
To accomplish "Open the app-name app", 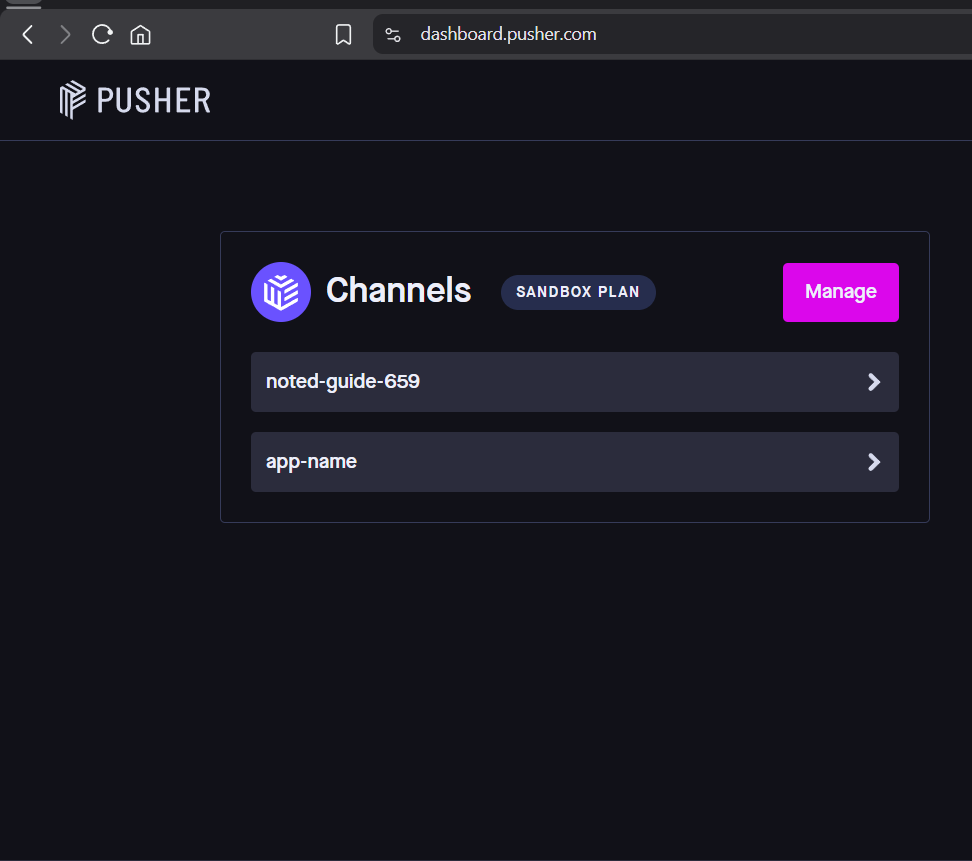I will tap(575, 462).
